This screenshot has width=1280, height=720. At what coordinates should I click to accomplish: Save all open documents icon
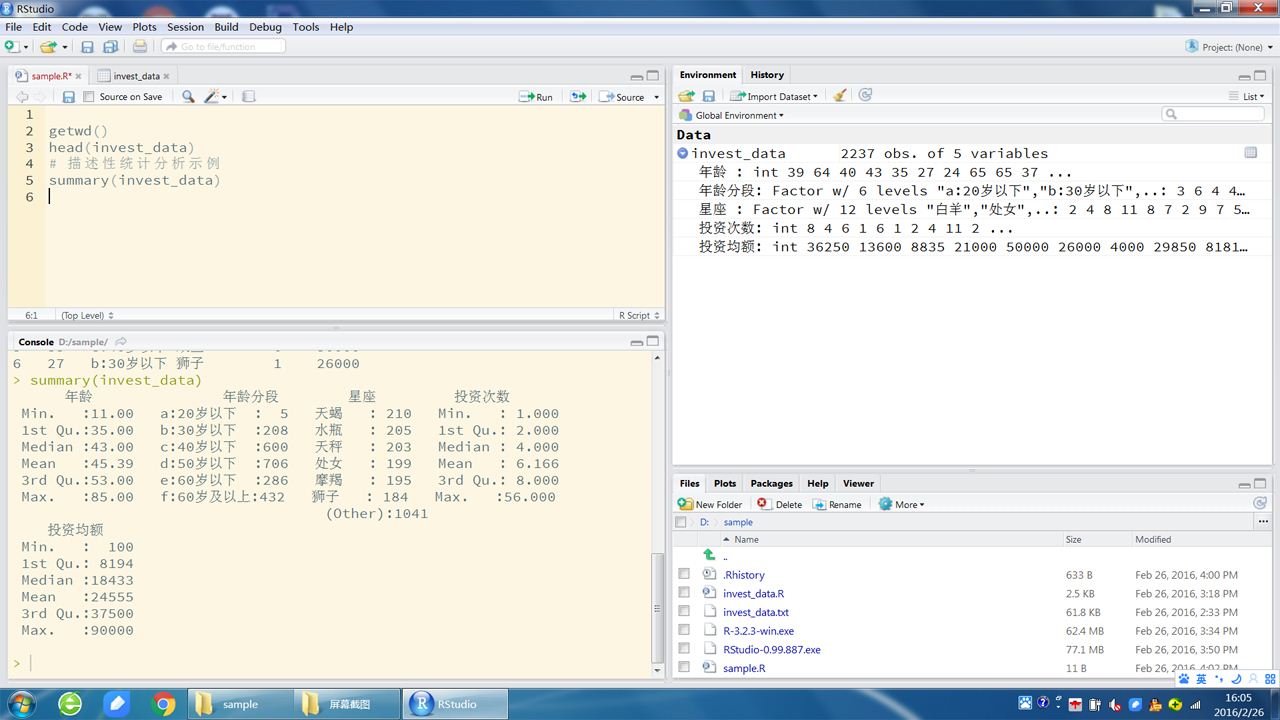tap(110, 46)
